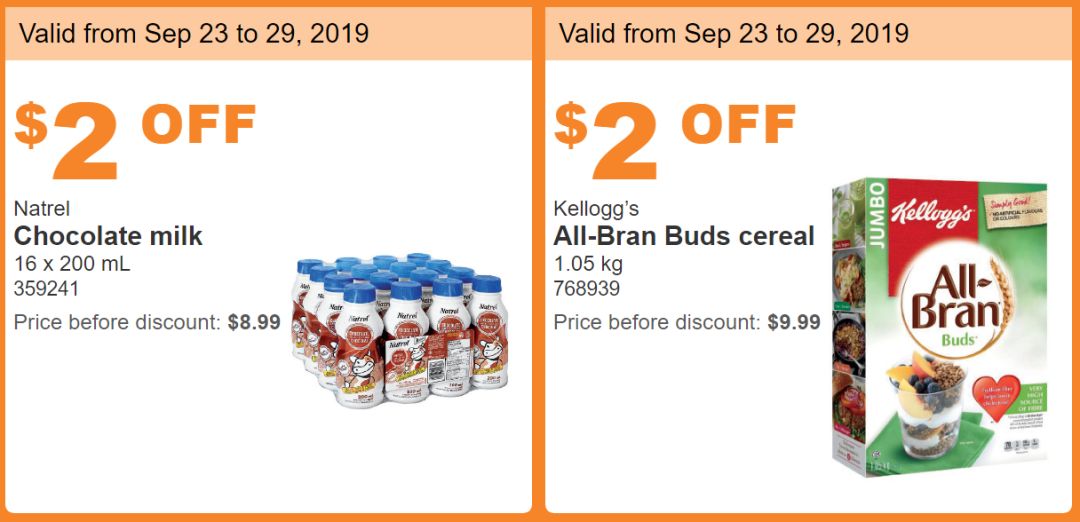Image resolution: width=1080 pixels, height=522 pixels.
Task: Click the Kellogg's brand name text above the title
Action: point(596,209)
